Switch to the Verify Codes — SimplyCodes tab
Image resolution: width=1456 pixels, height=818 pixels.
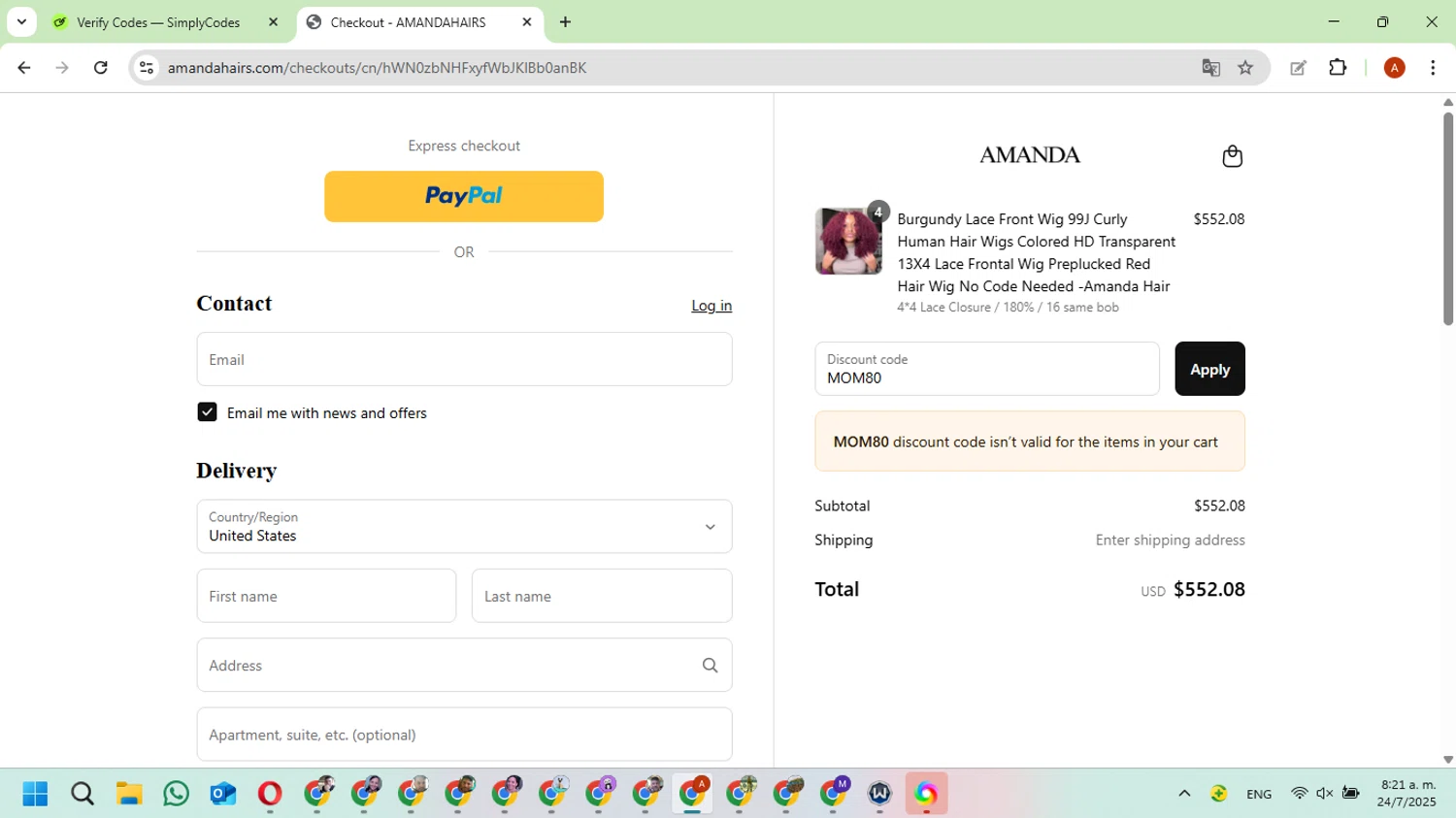pyautogui.click(x=157, y=22)
